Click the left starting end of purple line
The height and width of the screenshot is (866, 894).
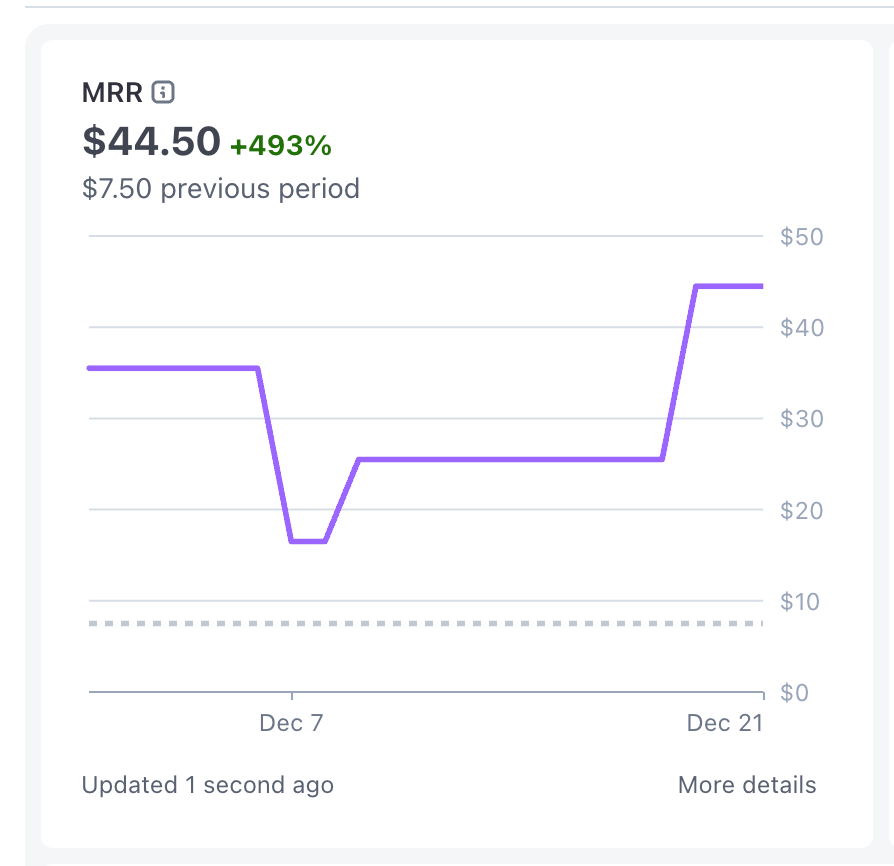(x=91, y=368)
